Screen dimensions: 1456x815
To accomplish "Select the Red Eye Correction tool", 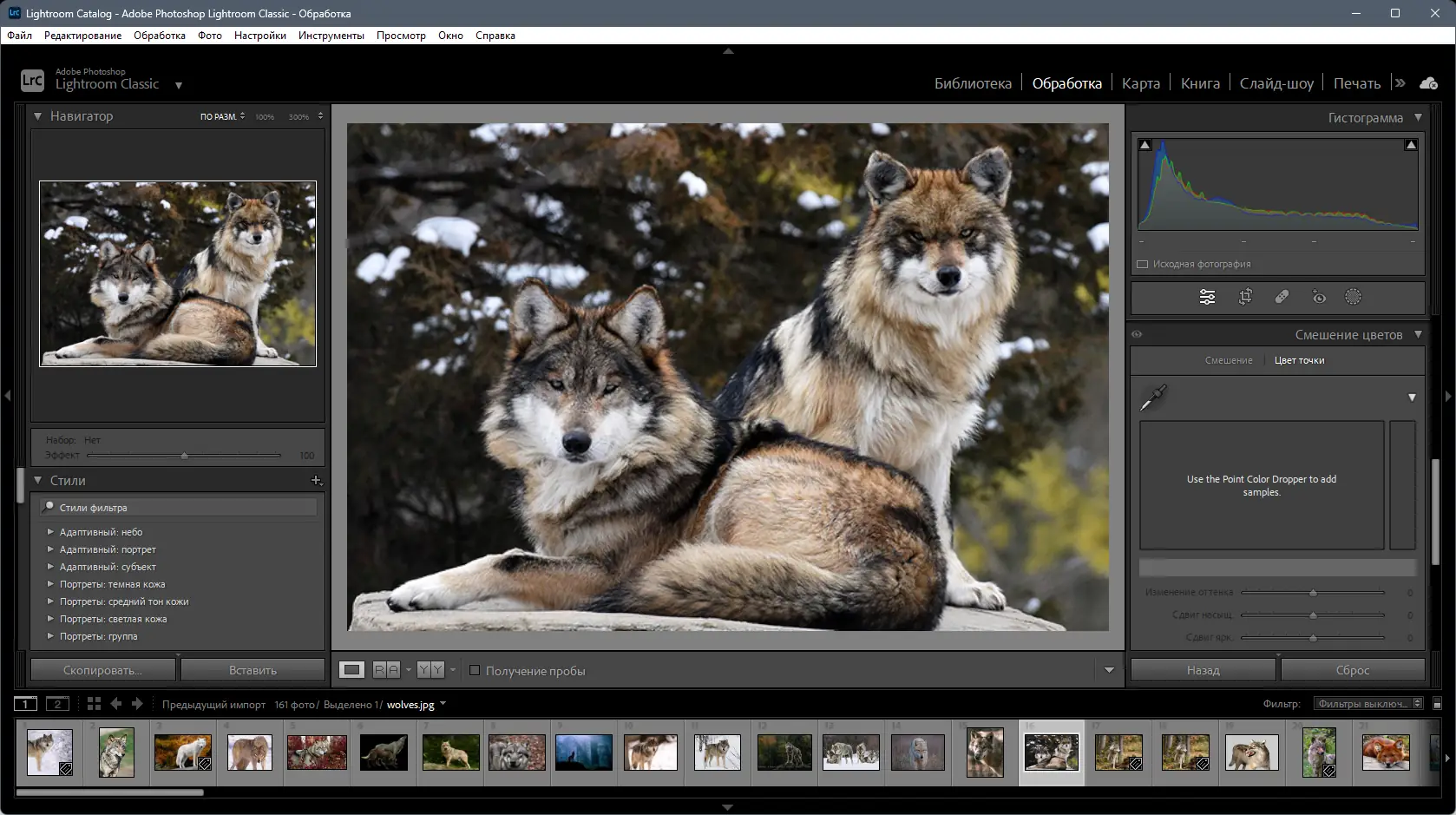I will (x=1319, y=296).
